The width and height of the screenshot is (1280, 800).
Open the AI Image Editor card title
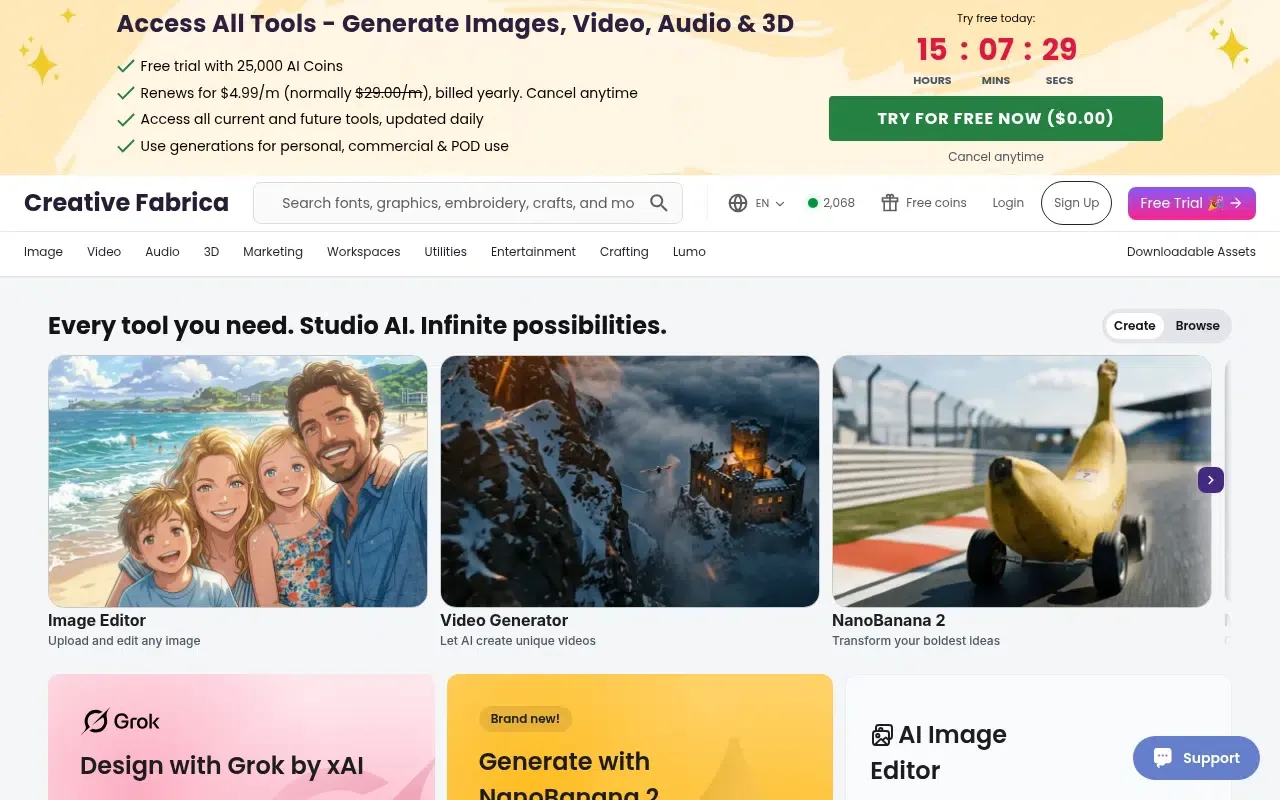938,752
